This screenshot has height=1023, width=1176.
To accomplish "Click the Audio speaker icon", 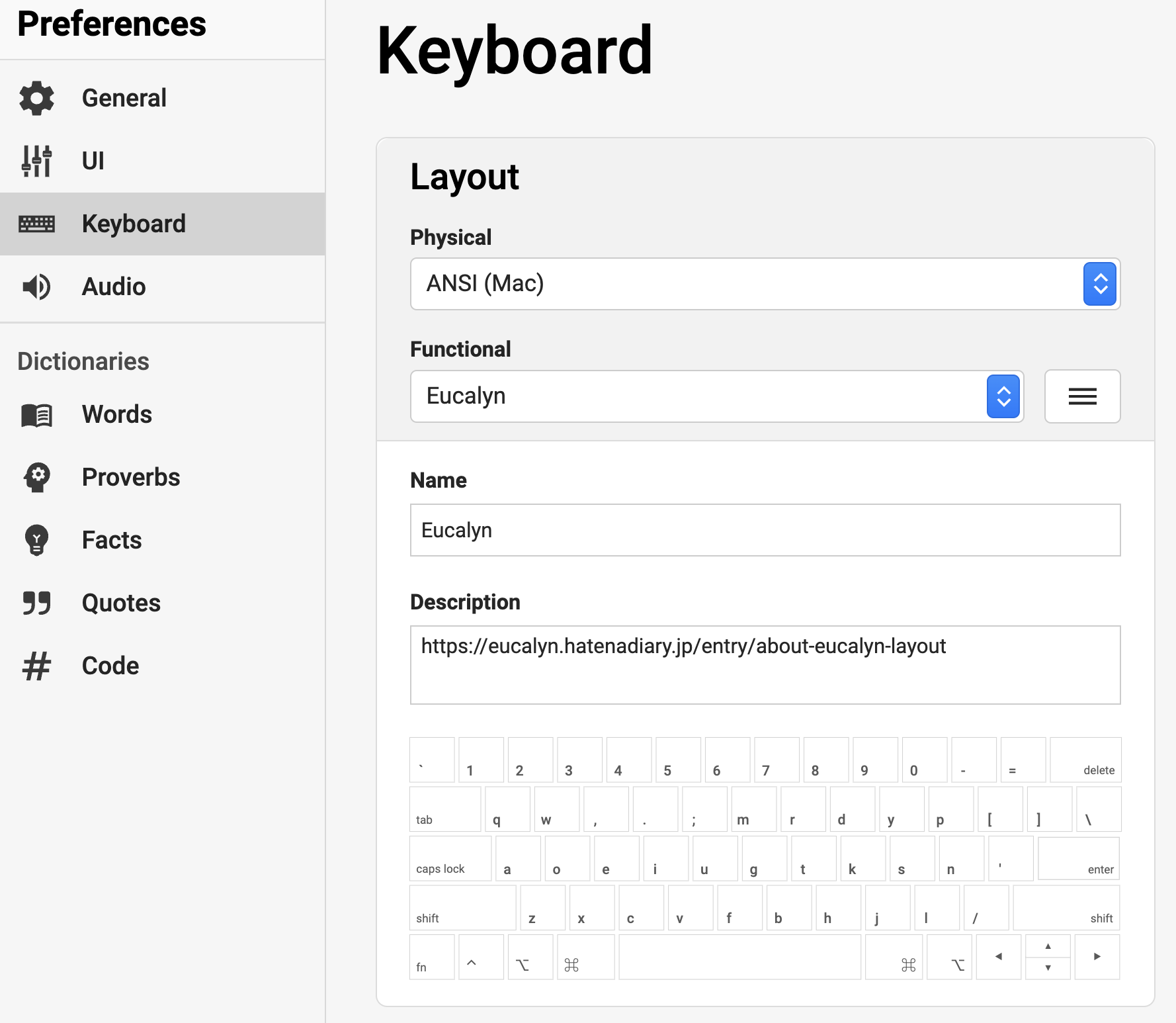I will click(37, 287).
